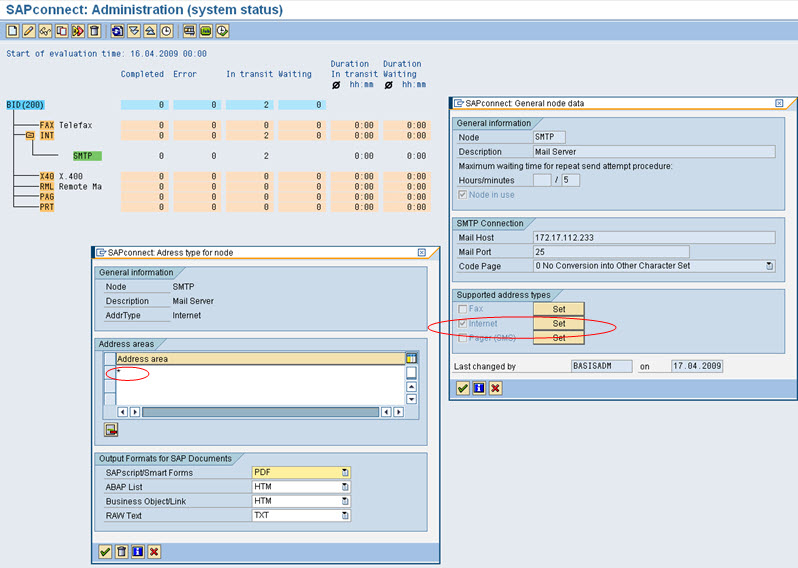Image resolution: width=798 pixels, height=568 pixels.
Task: Click the Create (blank page) toolbar icon
Action: [x=13, y=31]
